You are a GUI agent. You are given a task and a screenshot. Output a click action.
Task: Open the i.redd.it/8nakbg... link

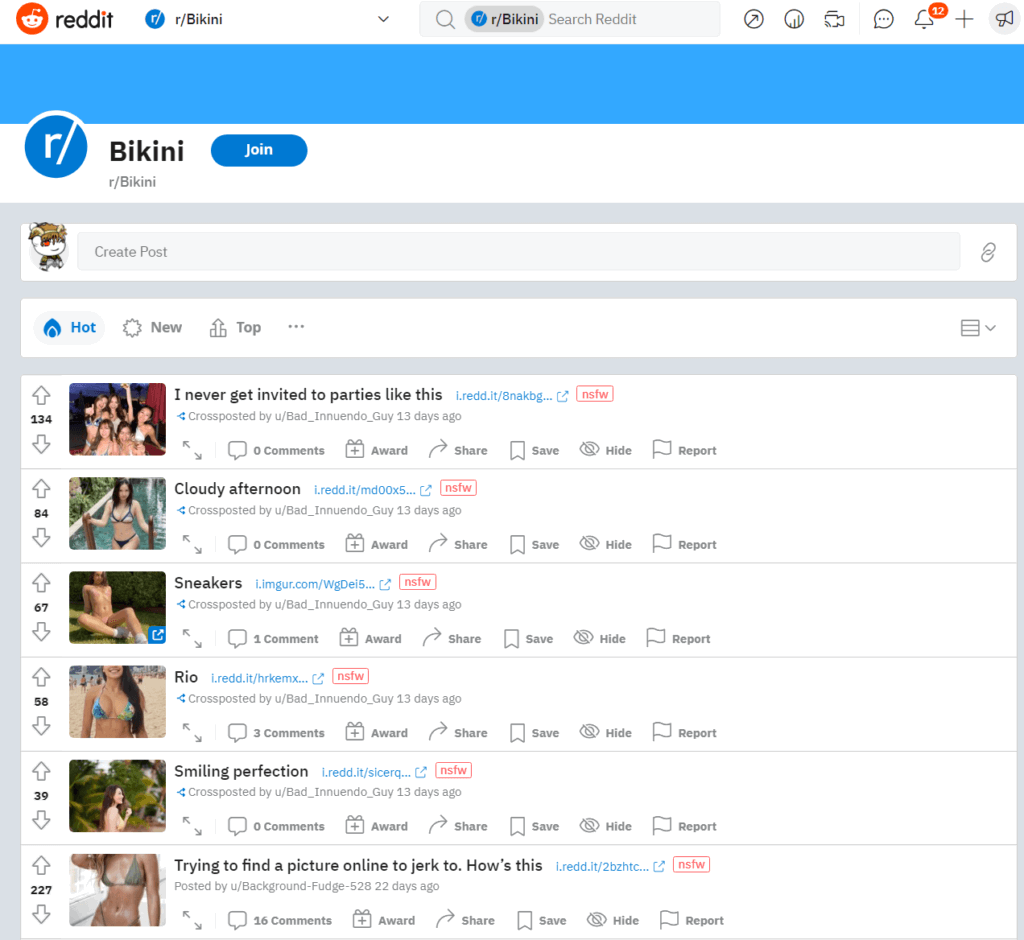[512, 396]
